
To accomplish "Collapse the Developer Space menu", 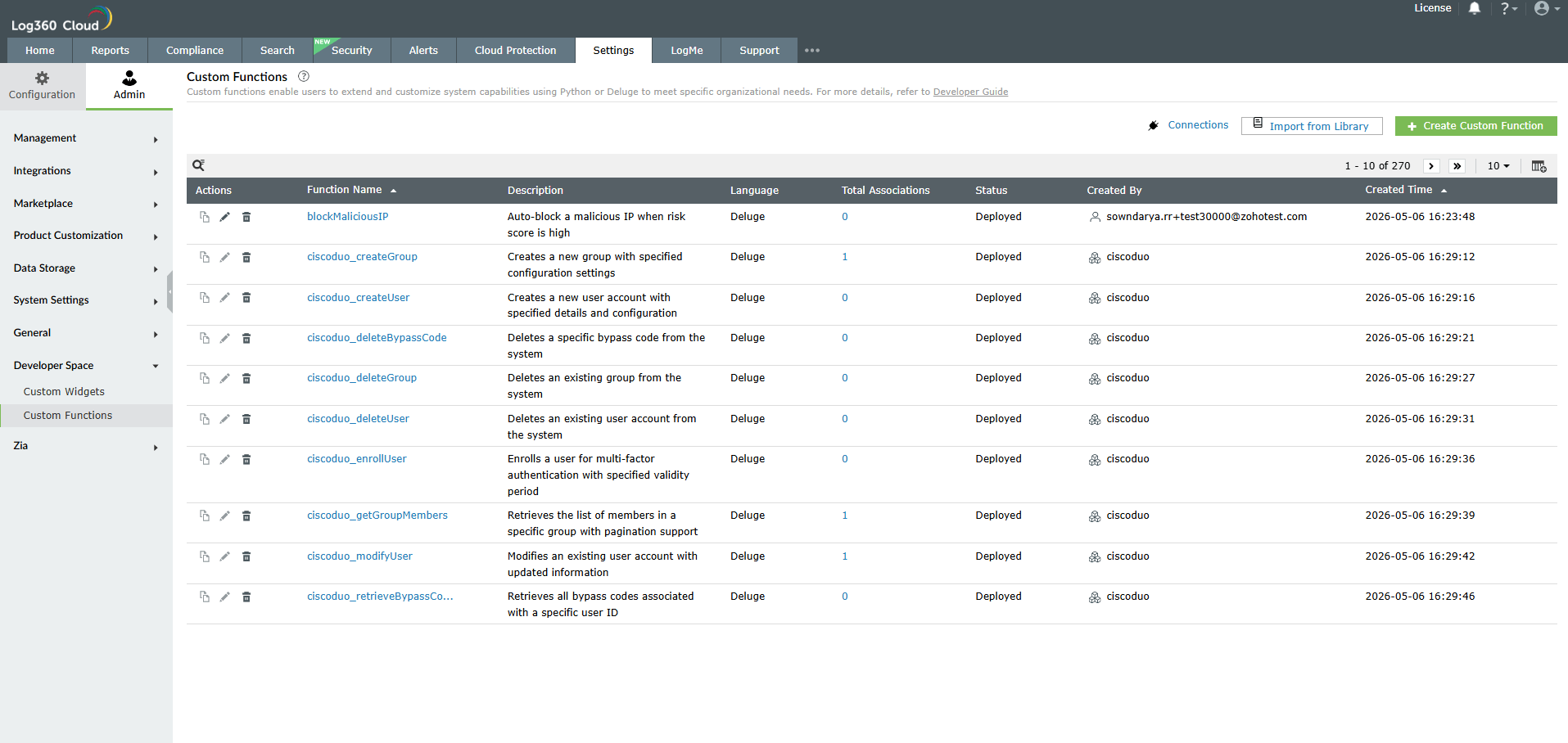I will click(86, 366).
